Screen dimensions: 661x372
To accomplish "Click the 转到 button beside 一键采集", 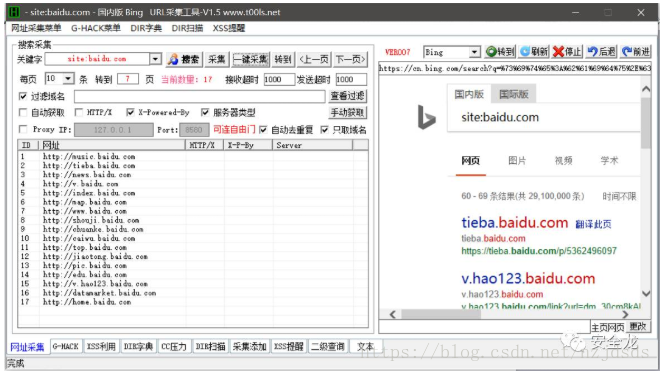I will click(x=283, y=59).
